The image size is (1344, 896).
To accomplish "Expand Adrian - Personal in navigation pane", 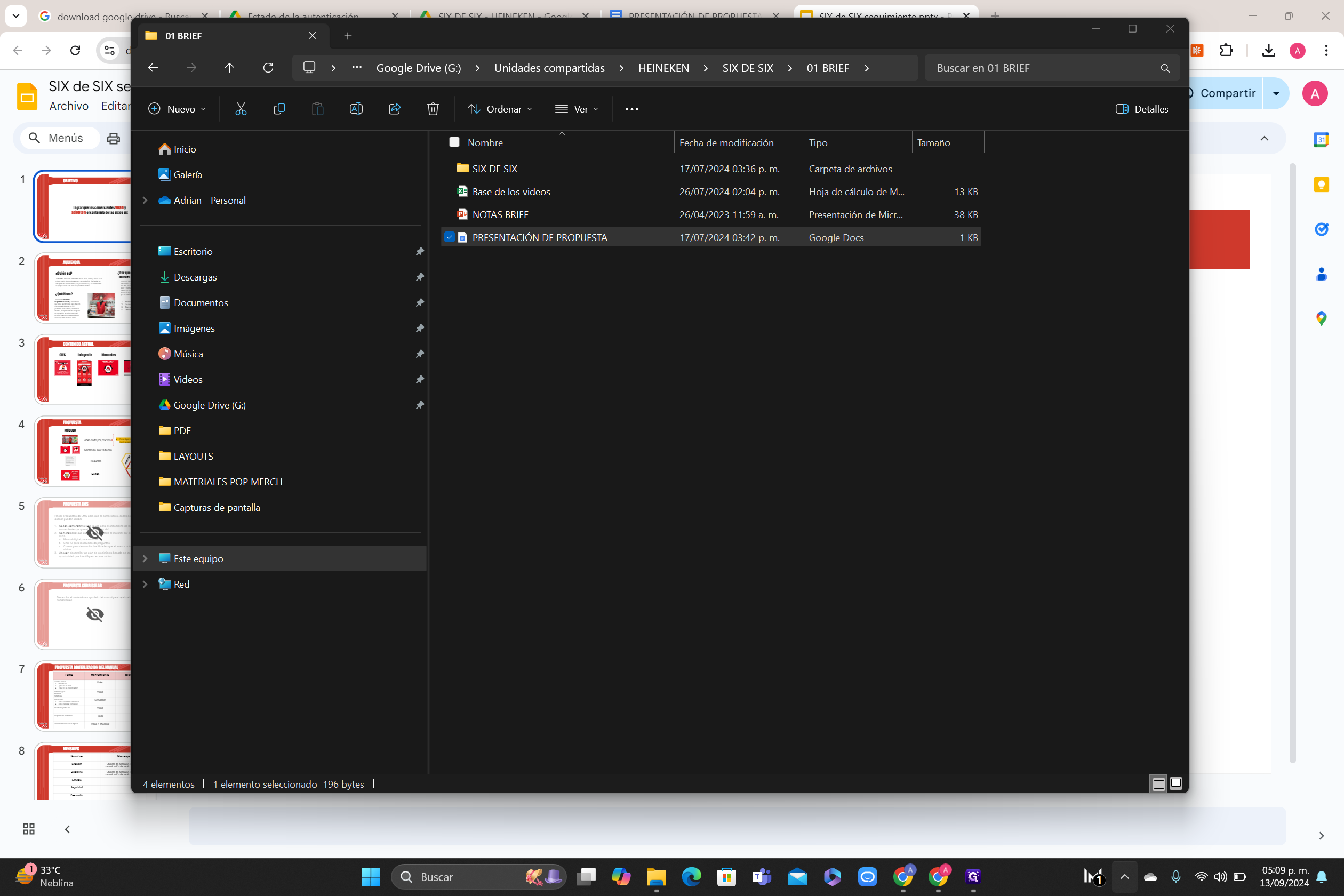I will click(x=145, y=200).
